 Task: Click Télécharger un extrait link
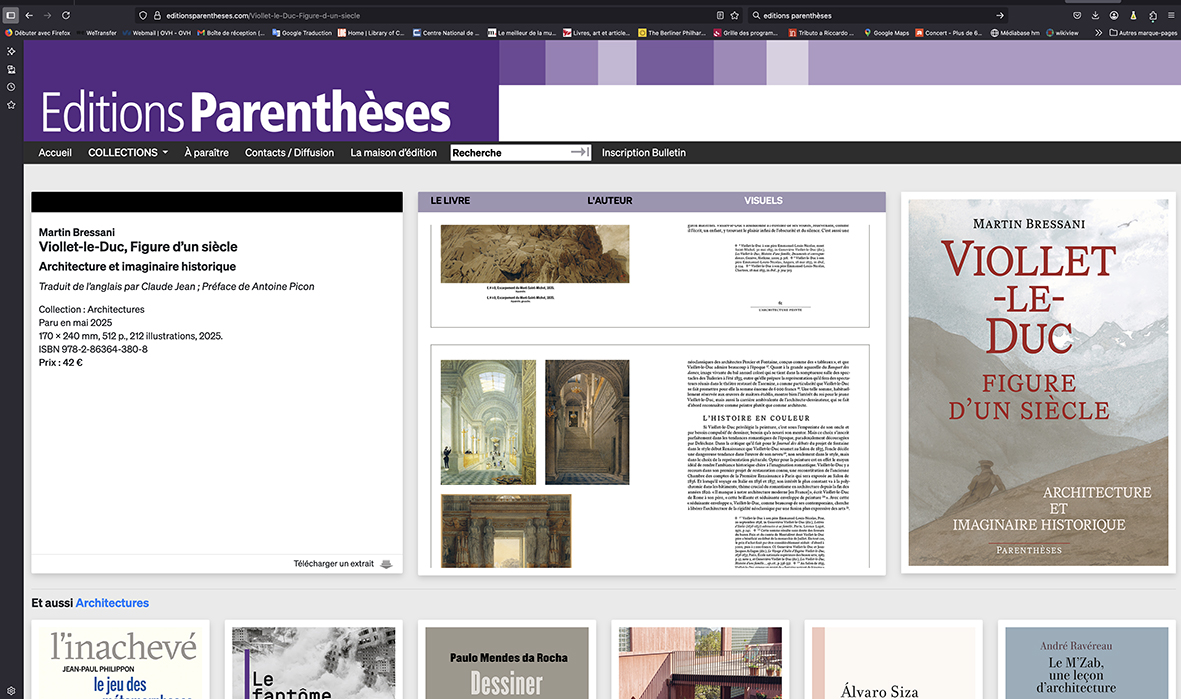(334, 563)
